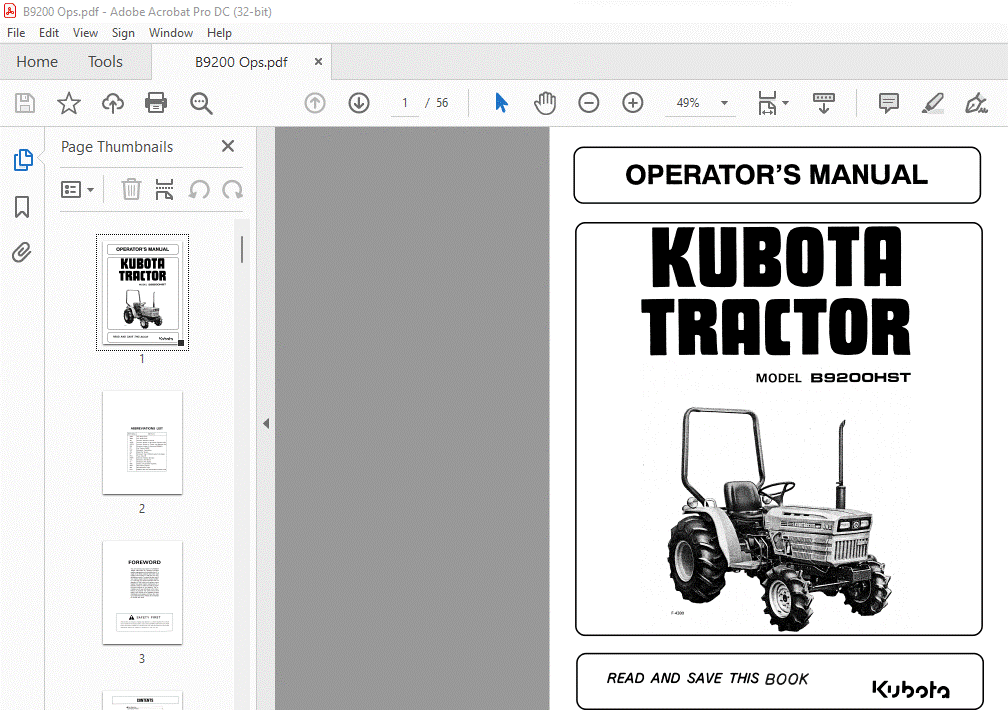Viewport: 1008px width, 710px height.
Task: Switch to the Tools tab
Action: click(105, 62)
